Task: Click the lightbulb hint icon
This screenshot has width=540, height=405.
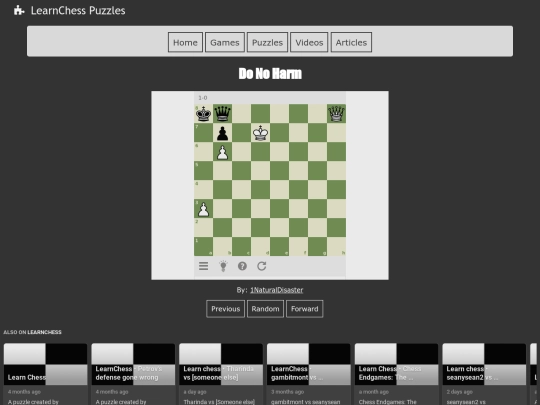Action: click(223, 266)
